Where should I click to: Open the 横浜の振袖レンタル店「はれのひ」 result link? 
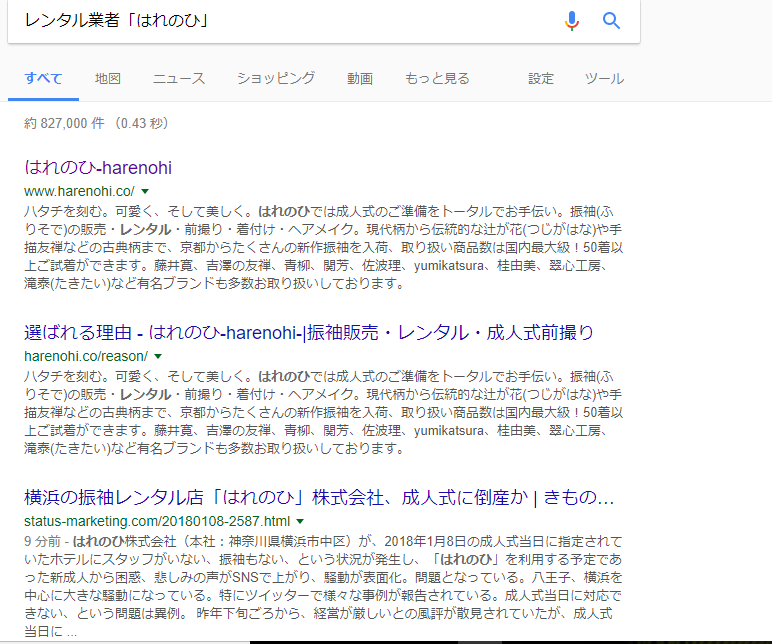coord(319,498)
